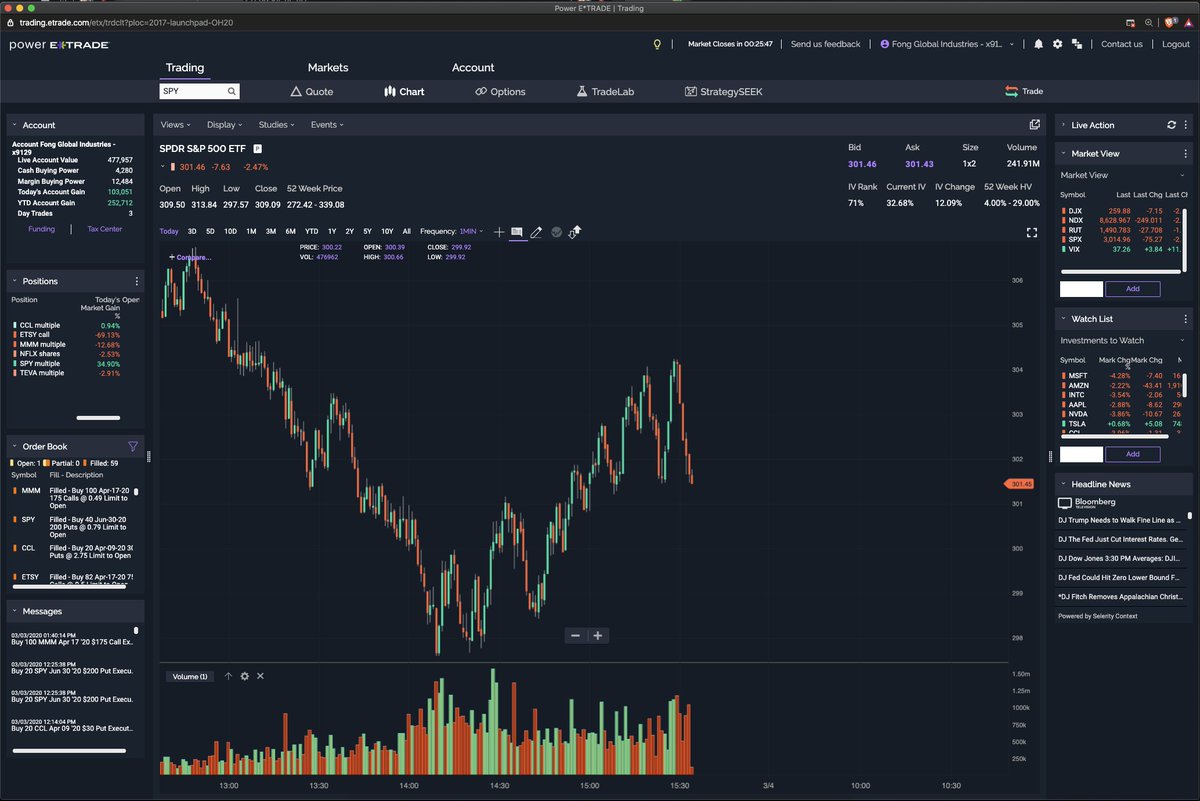Image resolution: width=1200 pixels, height=801 pixels.
Task: Open Fong Global Industries account selector
Action: (x=947, y=44)
